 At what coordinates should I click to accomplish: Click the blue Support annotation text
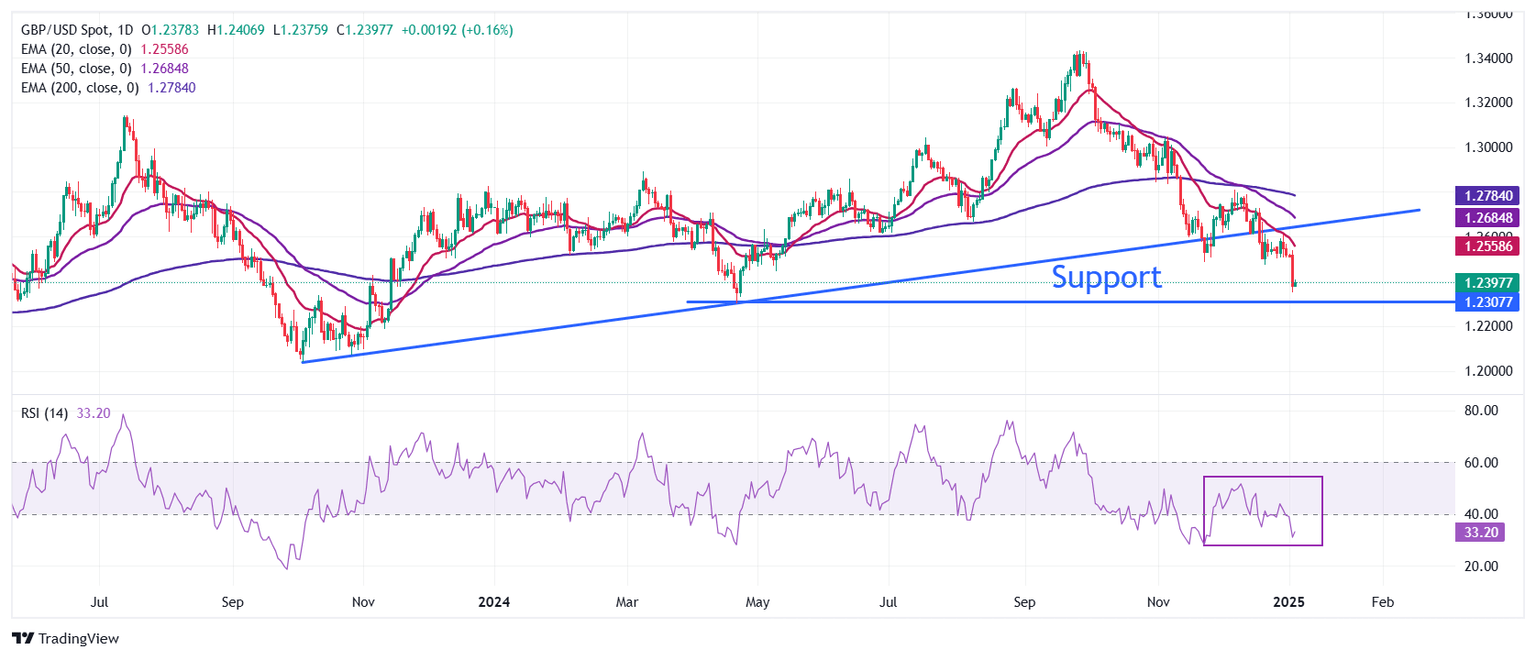click(x=1106, y=278)
